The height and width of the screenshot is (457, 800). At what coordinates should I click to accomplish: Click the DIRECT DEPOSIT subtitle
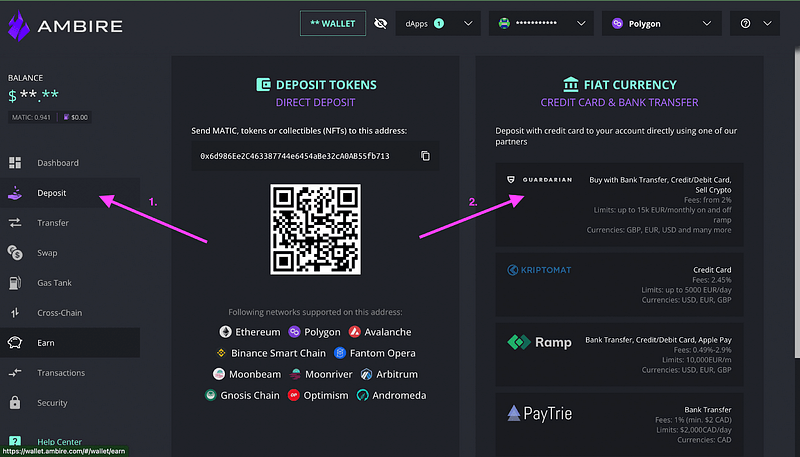point(315,103)
